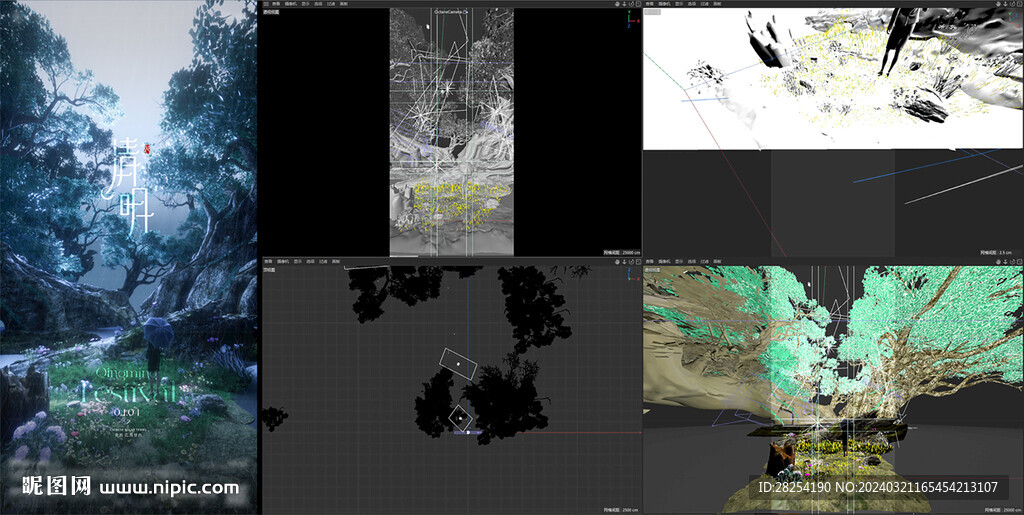Image resolution: width=1024 pixels, height=515 pixels.
Task: Click dolly-zoom icon in top-view silhouette viewport
Action: coord(624,261)
